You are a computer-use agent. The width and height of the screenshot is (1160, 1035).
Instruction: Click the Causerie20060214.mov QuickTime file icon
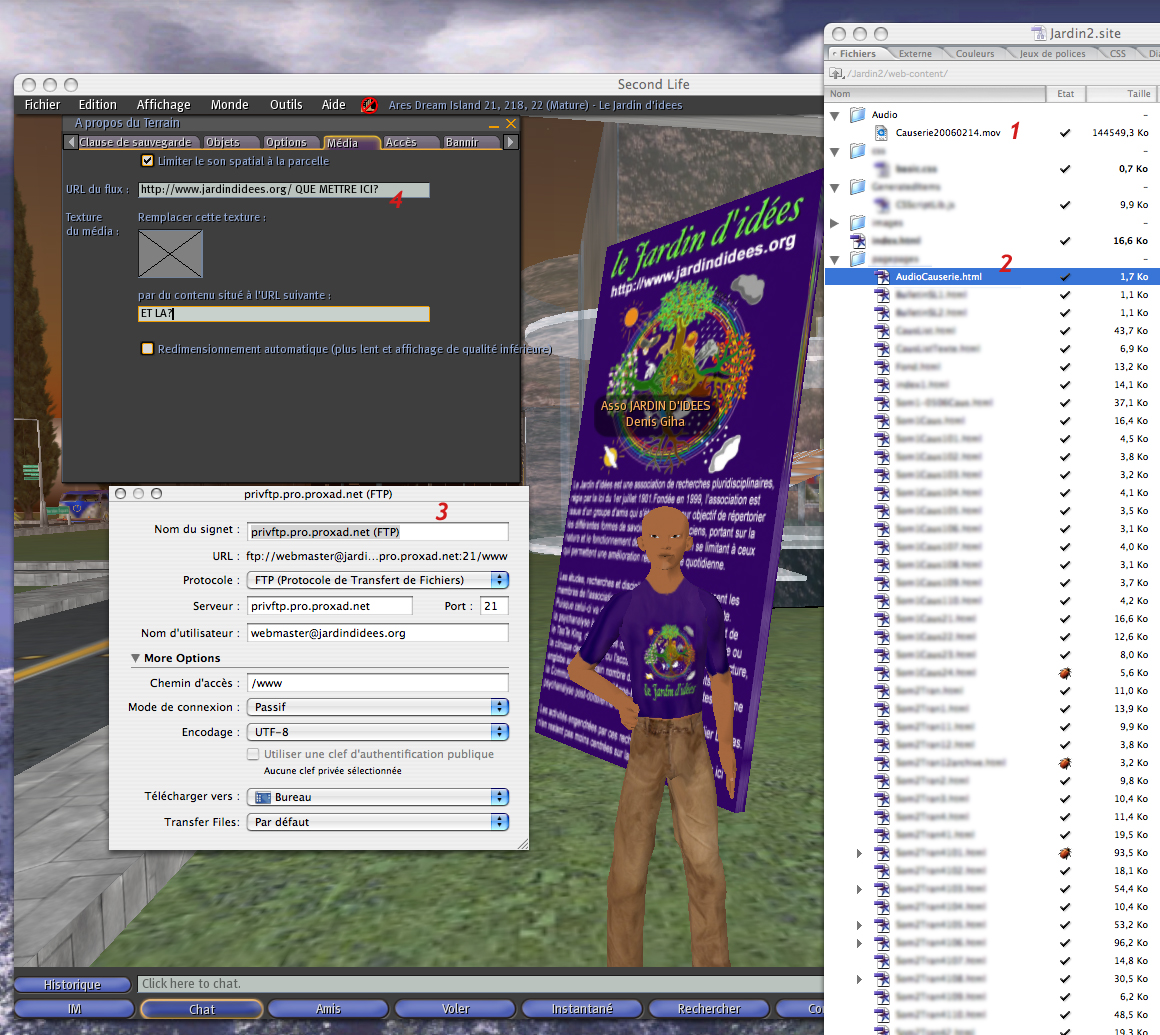tap(881, 132)
